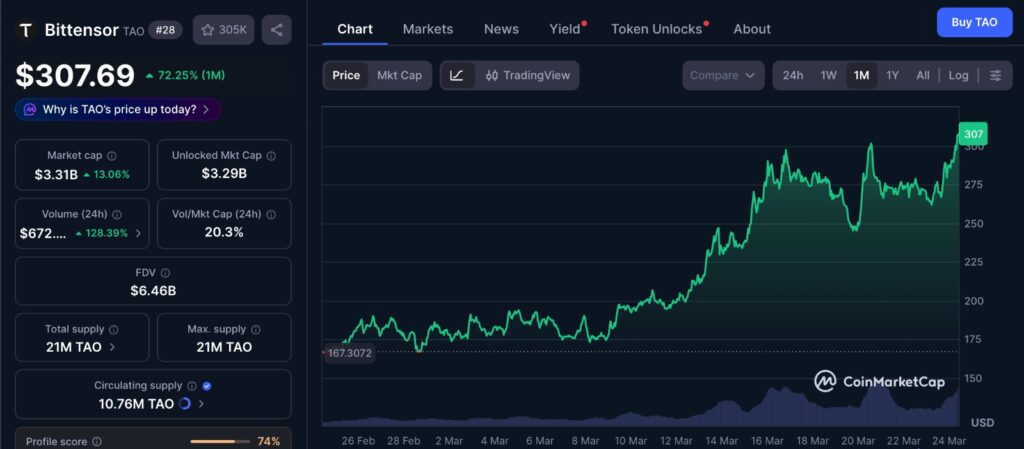Click info icon next to Market cap
Image resolution: width=1024 pixels, height=449 pixels.
(112, 156)
